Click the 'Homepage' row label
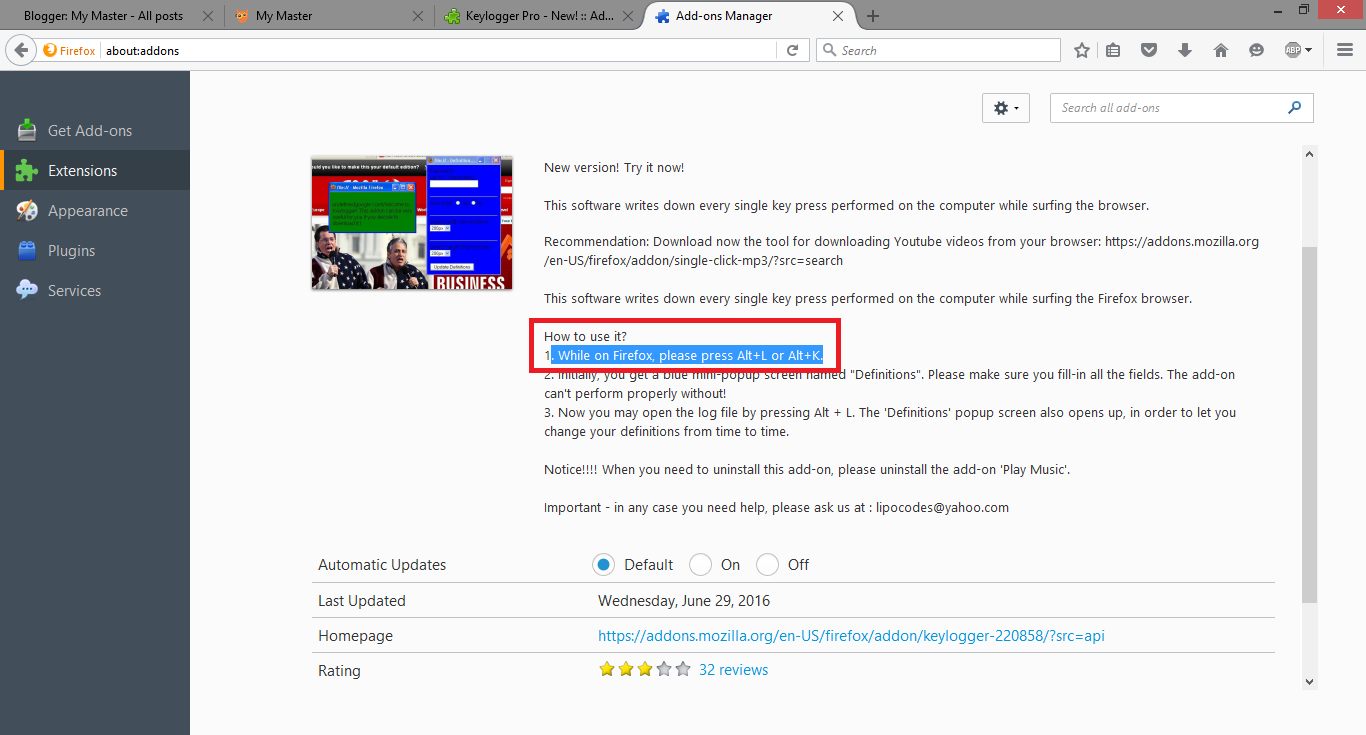Viewport: 1366px width, 735px height. click(x=355, y=636)
